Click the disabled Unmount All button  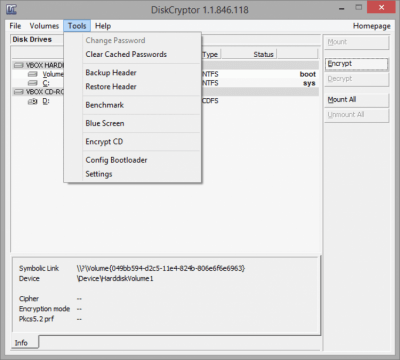coord(356,115)
